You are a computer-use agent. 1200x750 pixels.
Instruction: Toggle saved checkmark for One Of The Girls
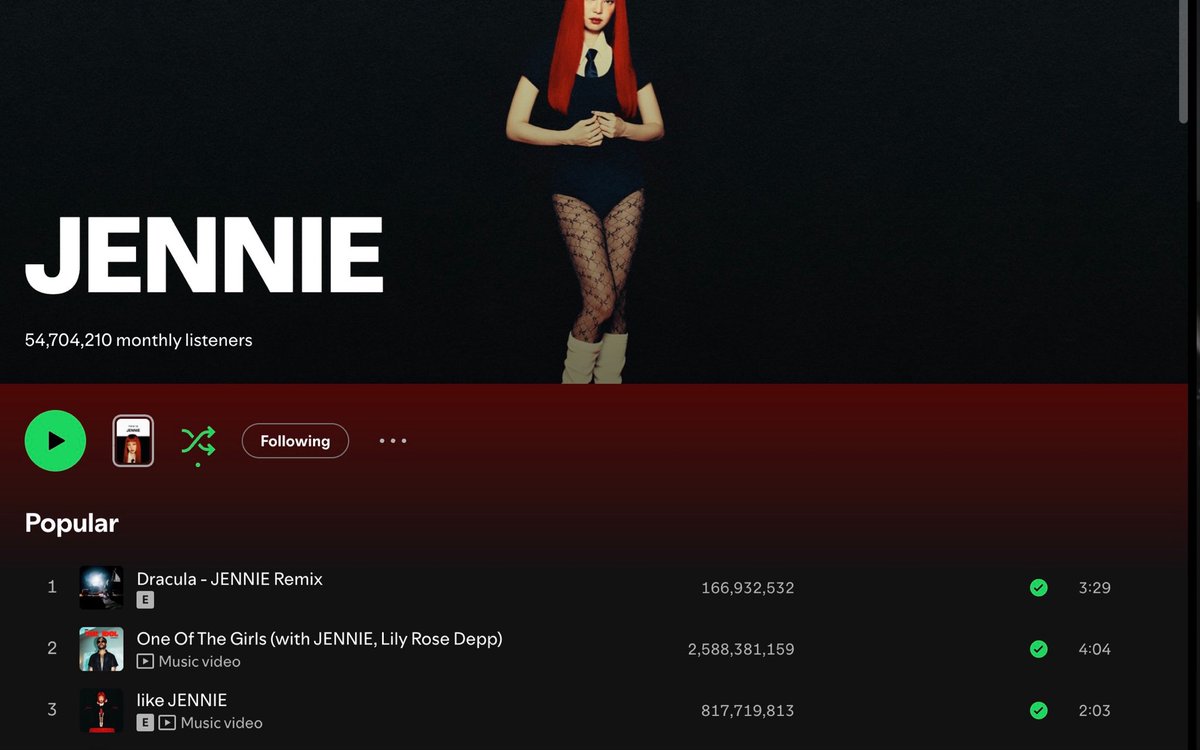[1039, 649]
